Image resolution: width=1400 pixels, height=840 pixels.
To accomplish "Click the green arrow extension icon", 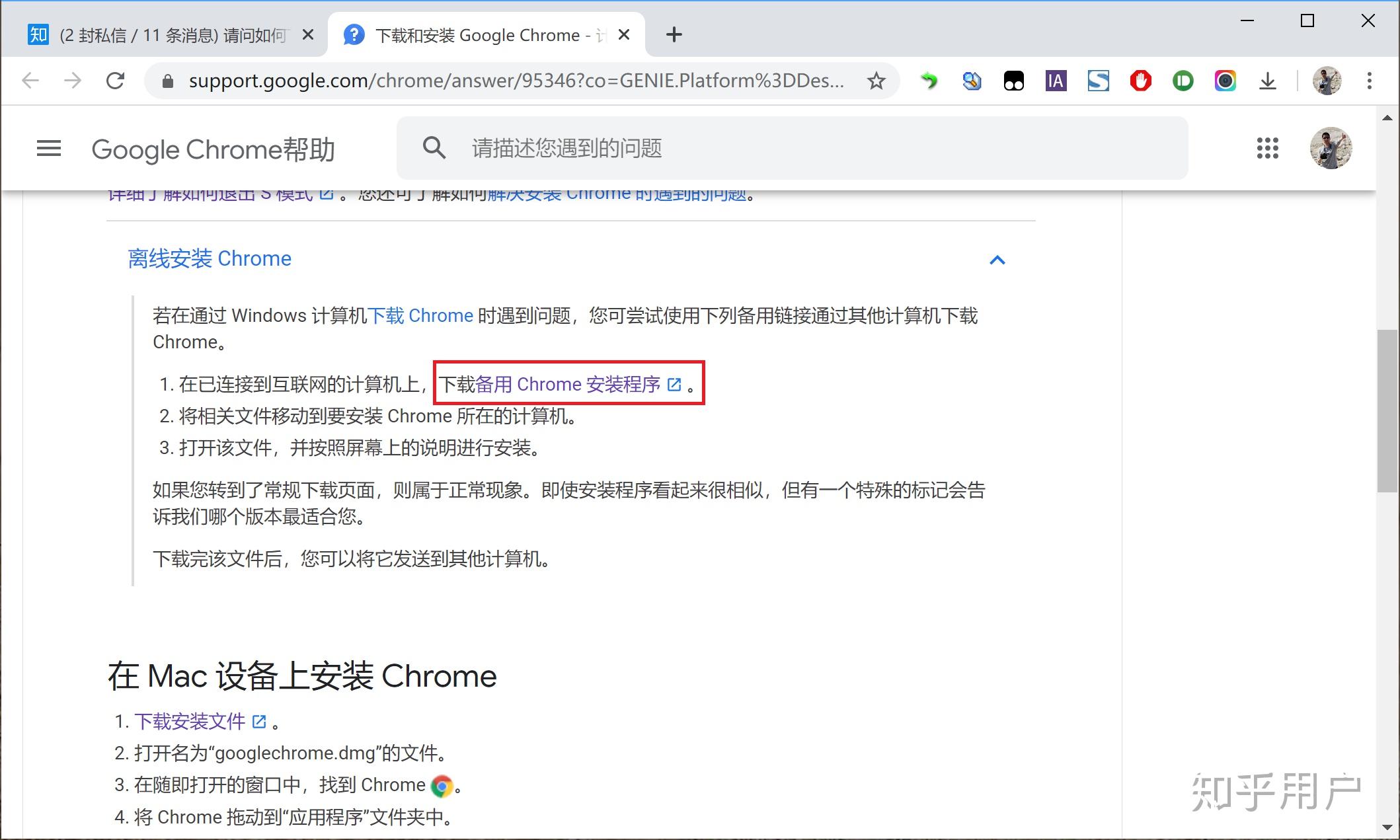I will pyautogui.click(x=929, y=81).
